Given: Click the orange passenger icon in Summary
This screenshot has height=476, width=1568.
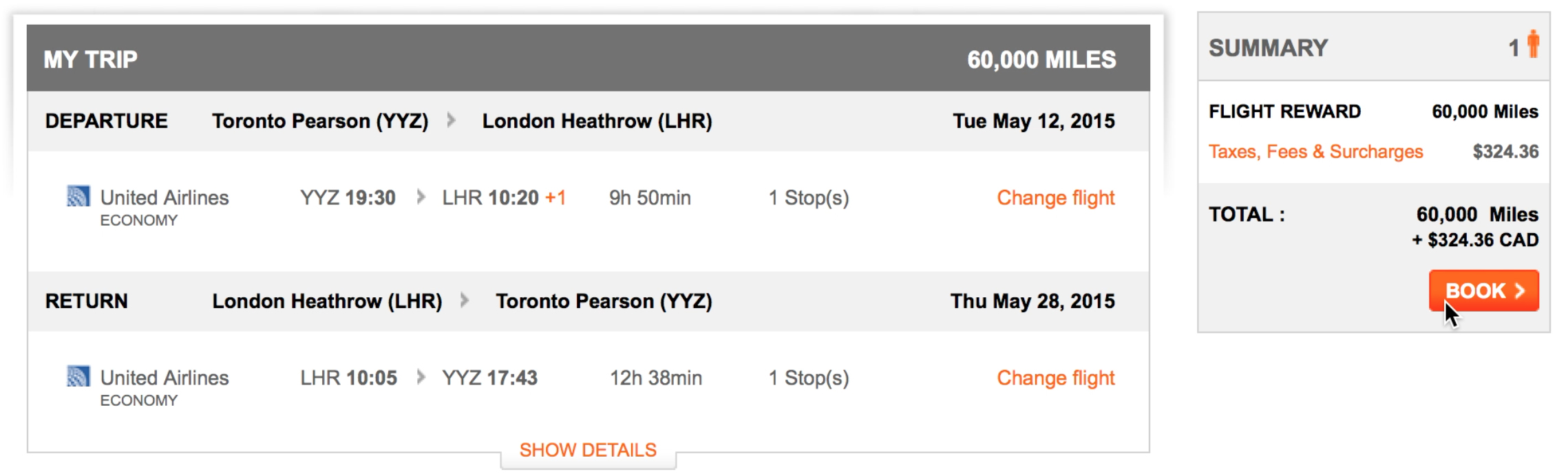Looking at the screenshot, I should [1533, 45].
